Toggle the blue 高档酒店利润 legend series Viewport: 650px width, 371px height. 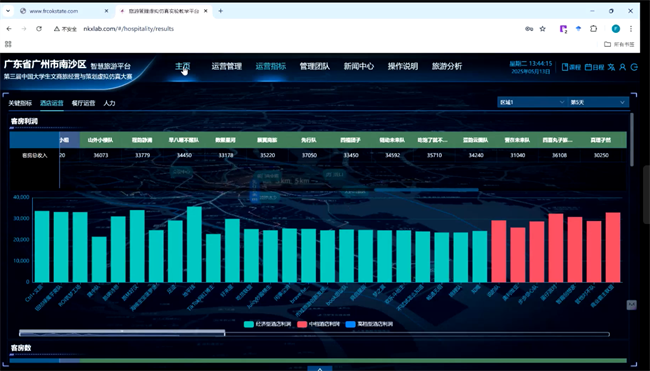pyautogui.click(x=369, y=324)
